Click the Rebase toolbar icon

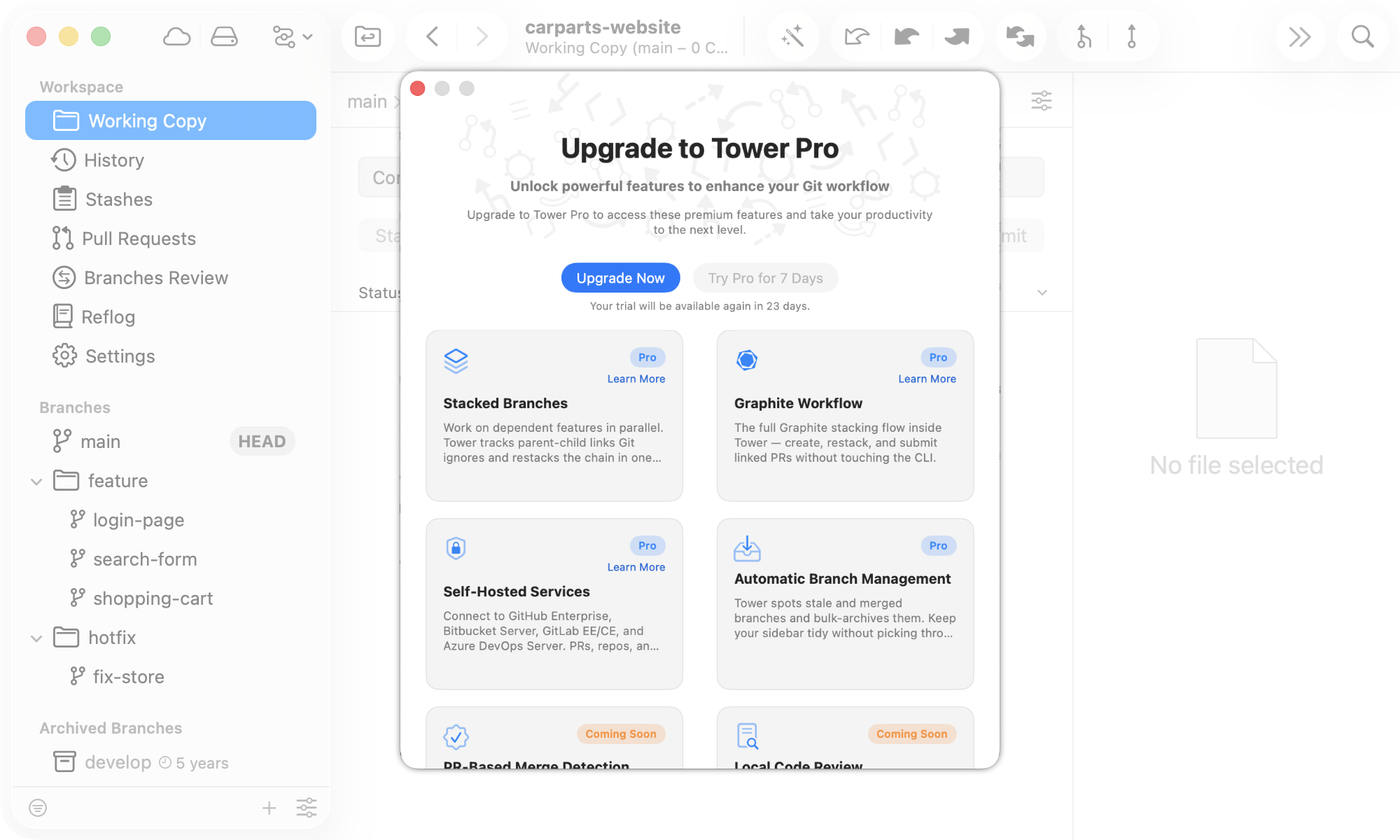(x=1131, y=36)
